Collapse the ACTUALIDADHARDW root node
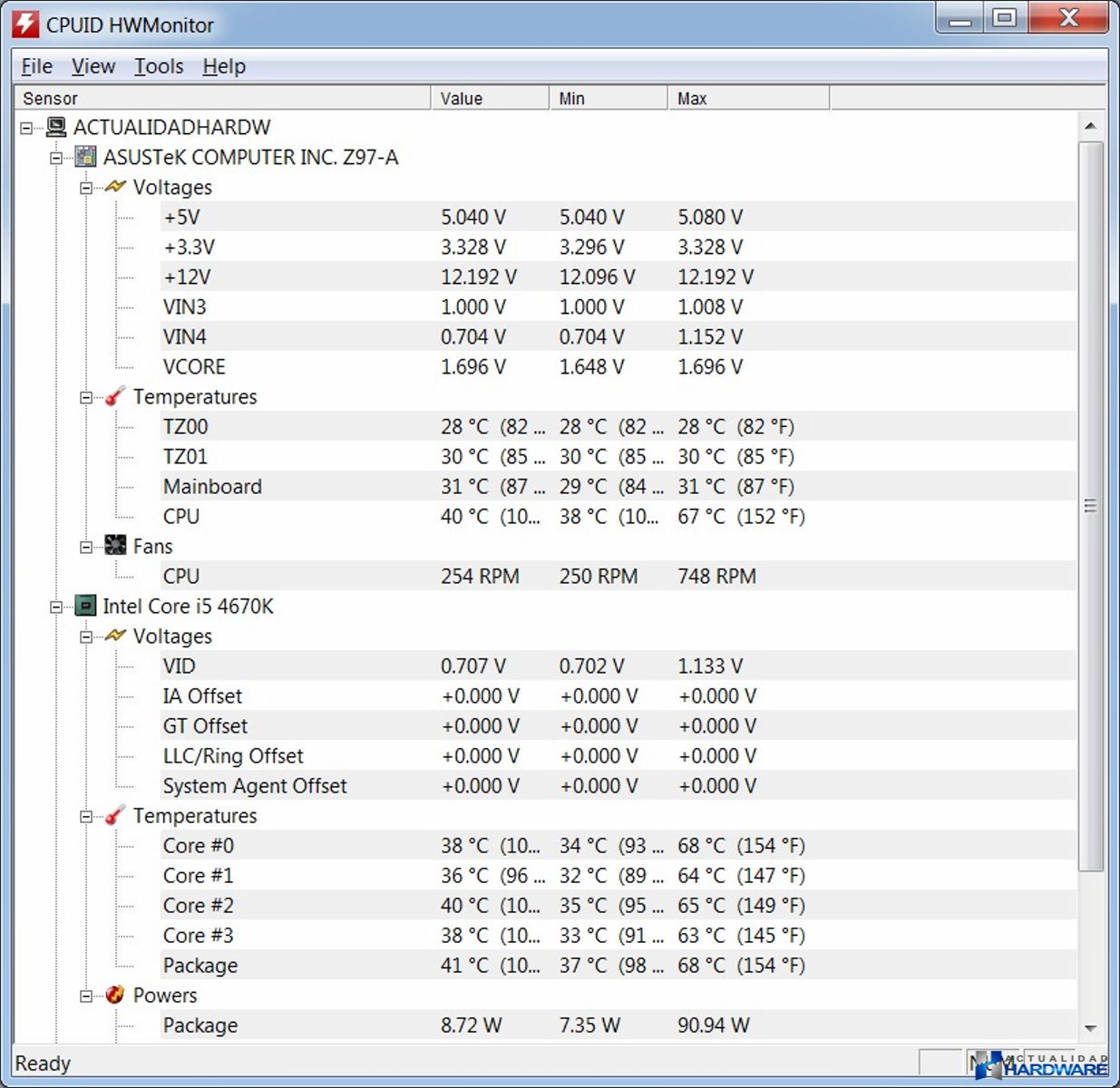Viewport: 1120px width, 1088px height. [x=26, y=128]
